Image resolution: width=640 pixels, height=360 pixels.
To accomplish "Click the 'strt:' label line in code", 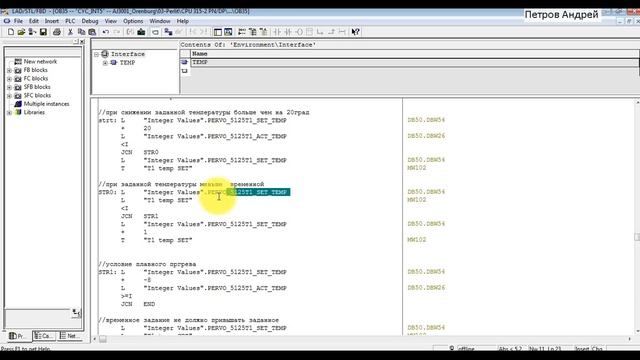I will click(x=193, y=120).
